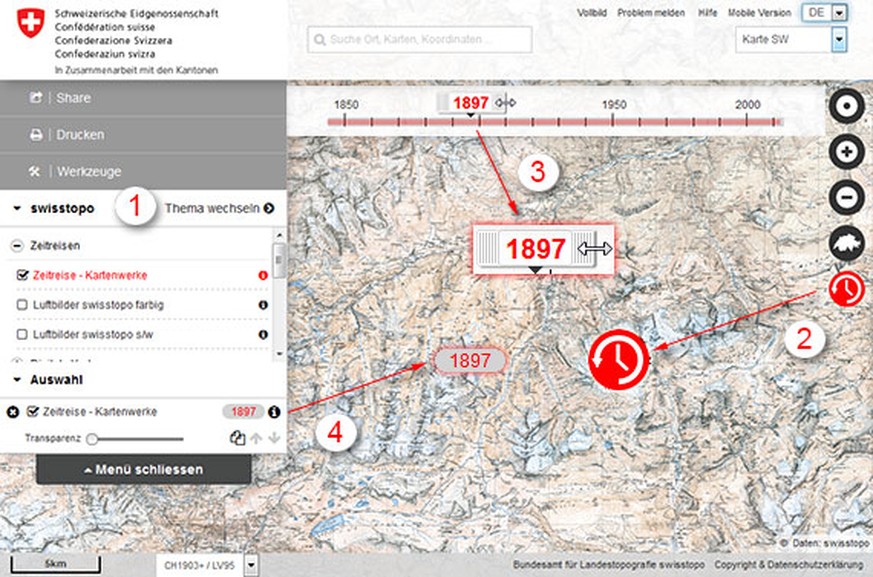Remove Zeitreise - Kartenwerke from selection
The image size is (873, 577).
pos(13,412)
